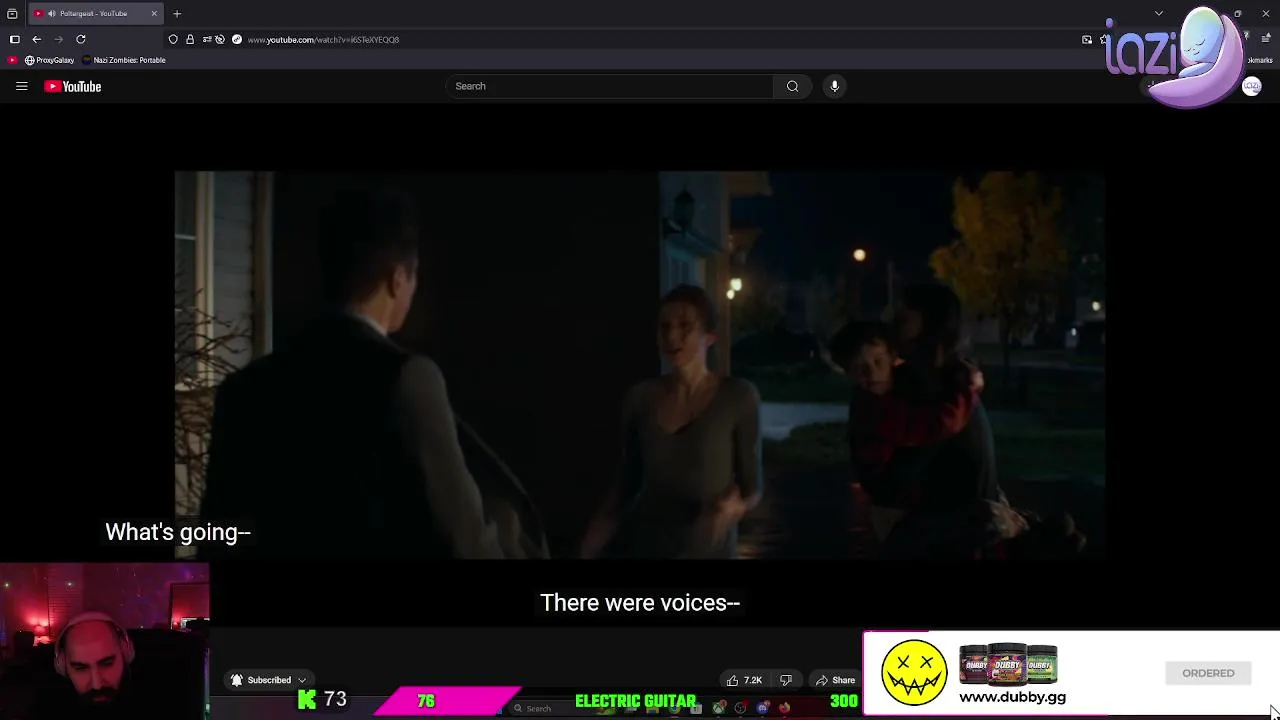Open site permissions icon in address bar
Screen dimensions: 1280x720
[x=207, y=39]
